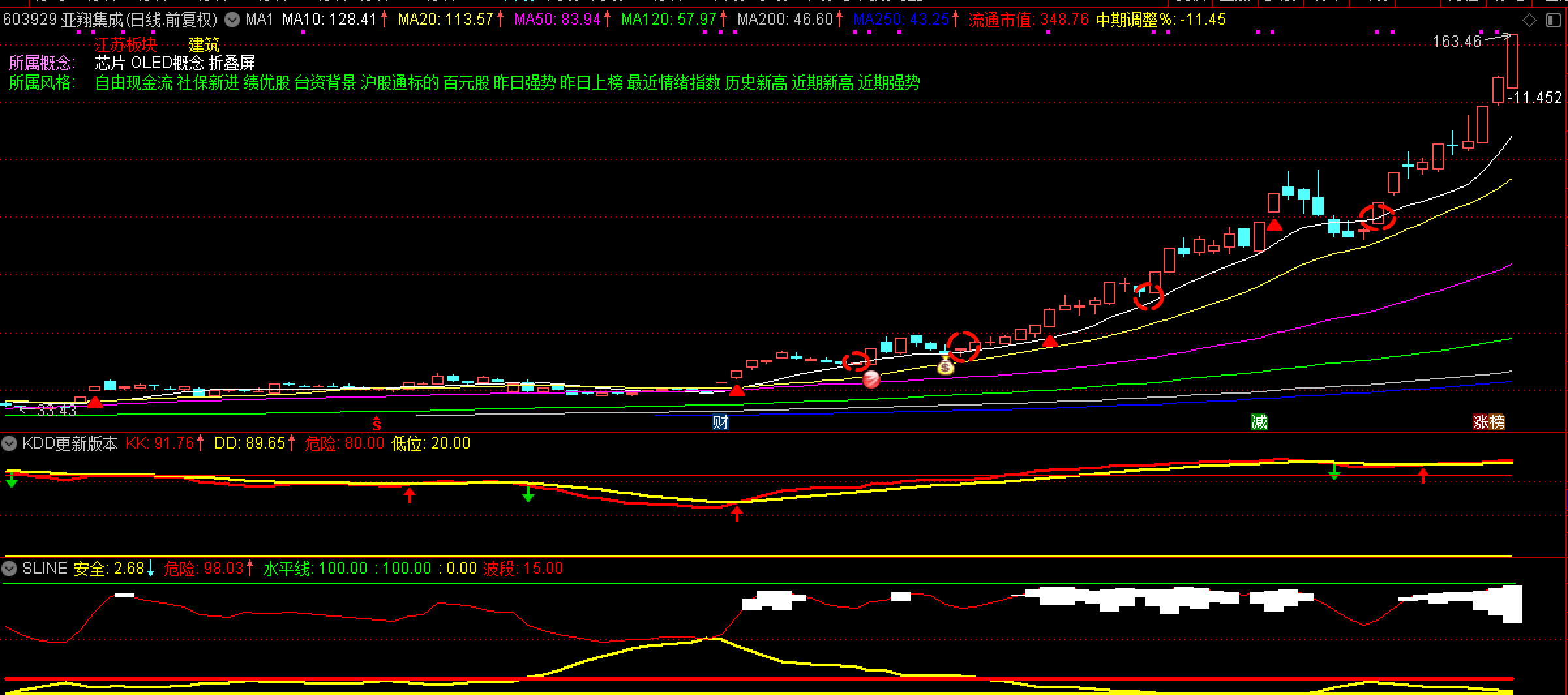The height and width of the screenshot is (695, 1568).
Task: Click the 建筑 industry label
Action: 204,44
